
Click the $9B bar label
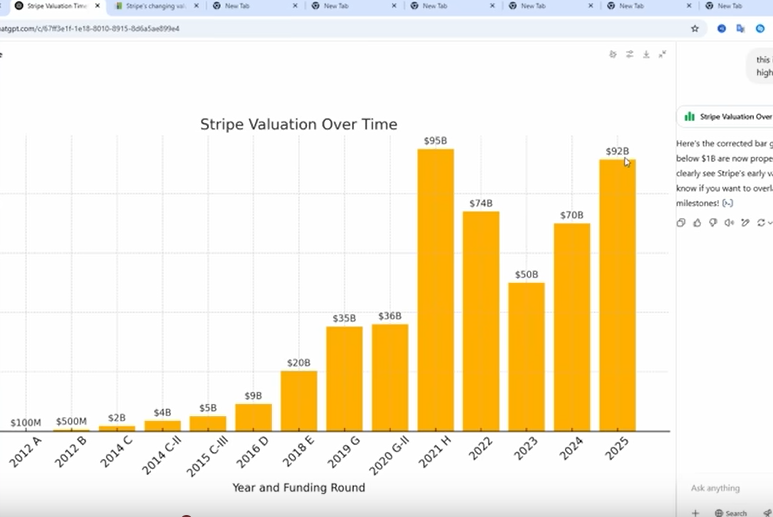[253, 396]
